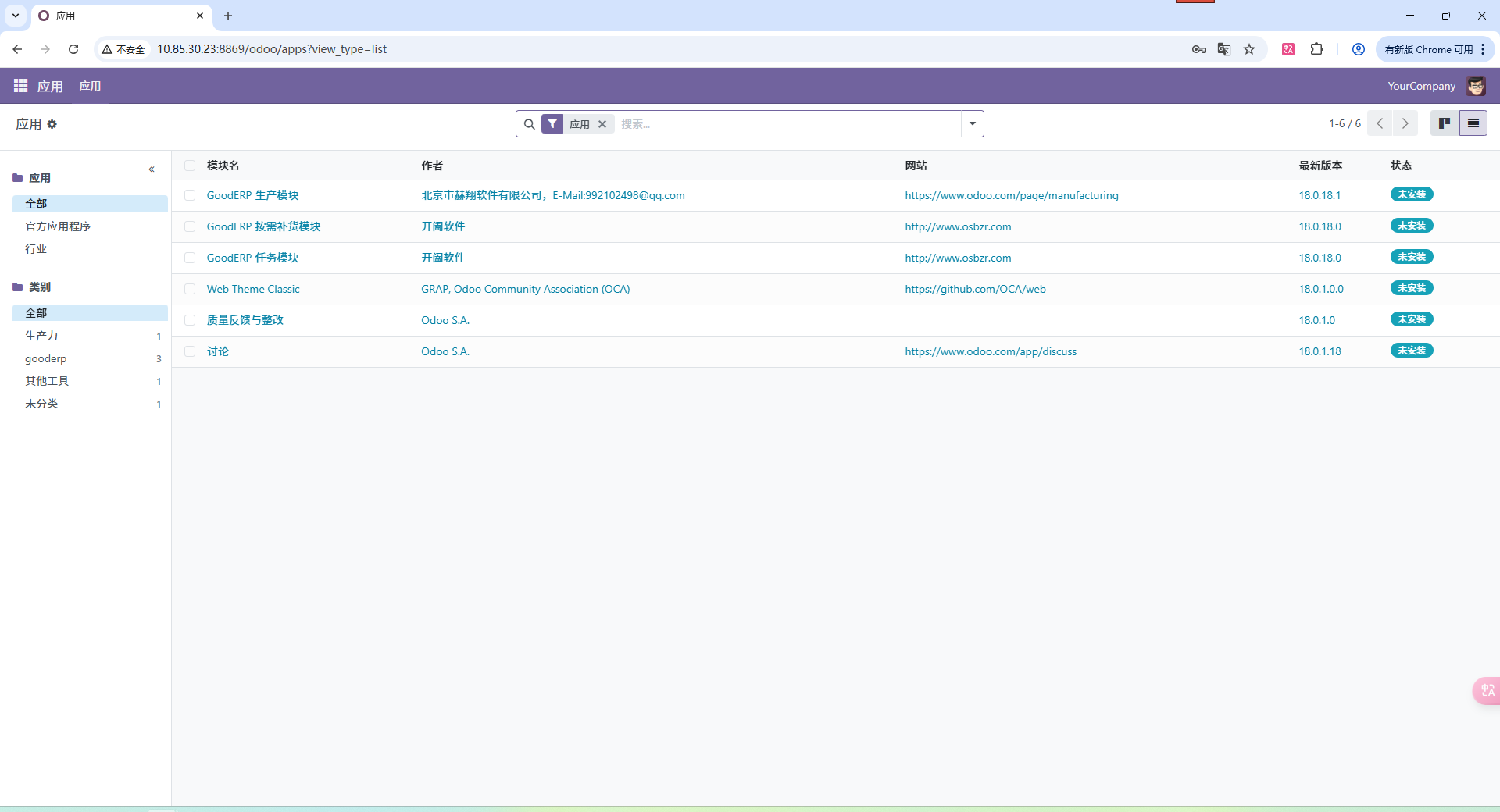The image size is (1500, 812).
Task: Click the browser address bar URL
Action: 272,49
